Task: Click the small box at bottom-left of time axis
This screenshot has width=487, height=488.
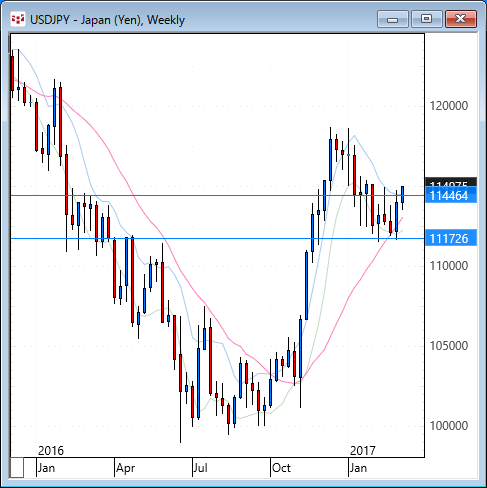Action: click(17, 468)
